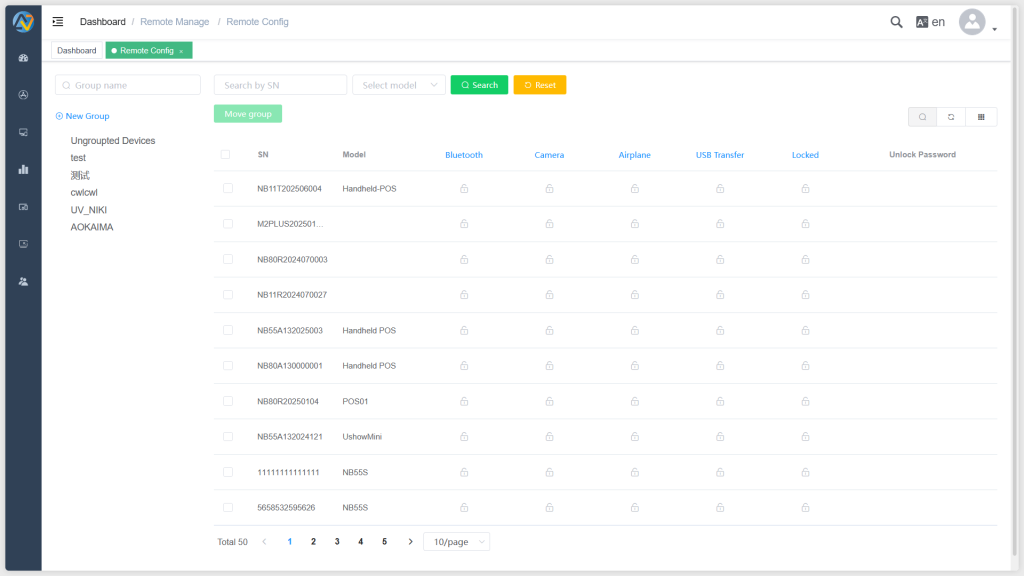The image size is (1024, 576).
Task: Click Locked icon for 5658532595626 row
Action: pos(805,507)
